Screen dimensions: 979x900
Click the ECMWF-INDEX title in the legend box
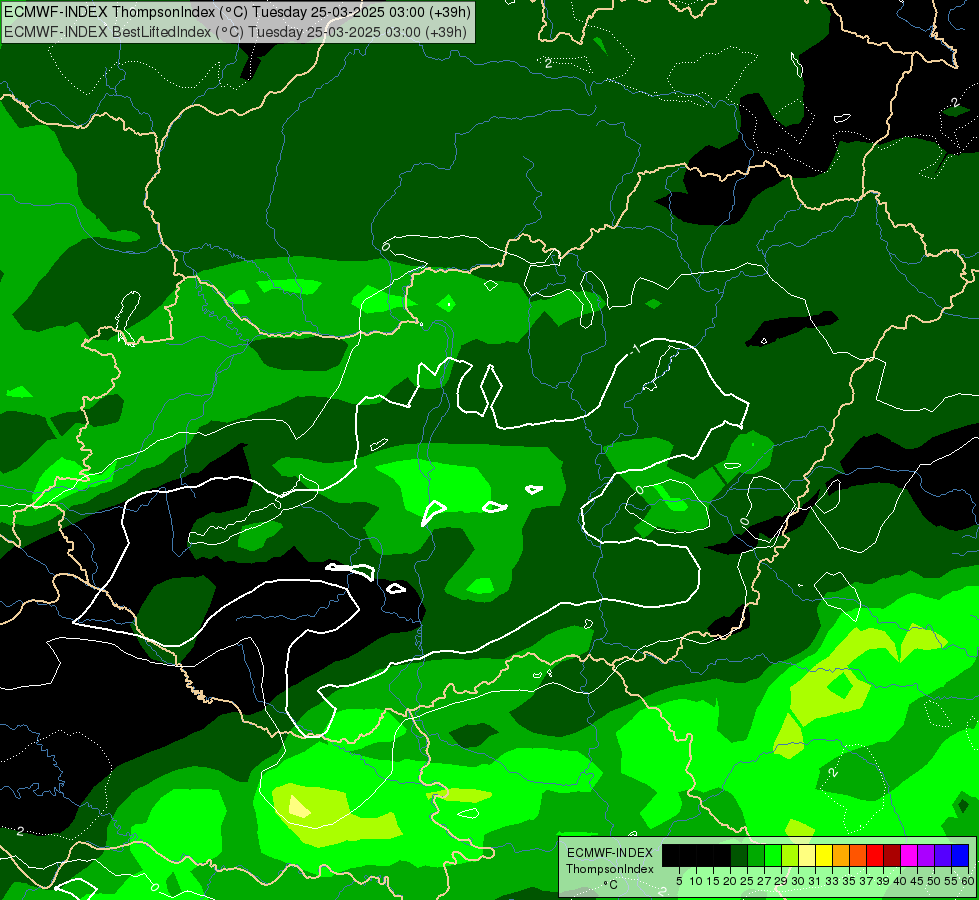coord(610,853)
